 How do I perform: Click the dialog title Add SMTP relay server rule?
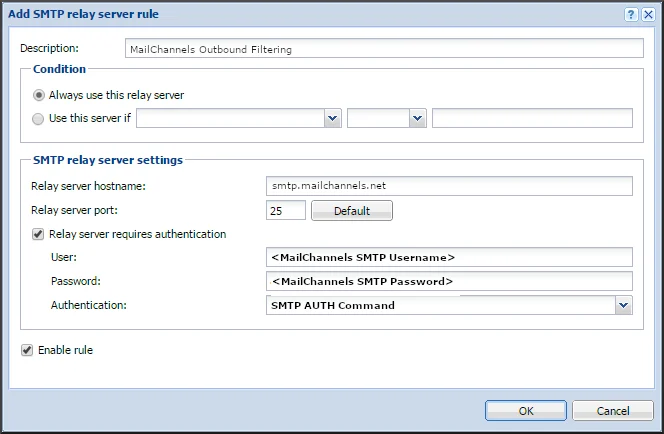coord(83,14)
